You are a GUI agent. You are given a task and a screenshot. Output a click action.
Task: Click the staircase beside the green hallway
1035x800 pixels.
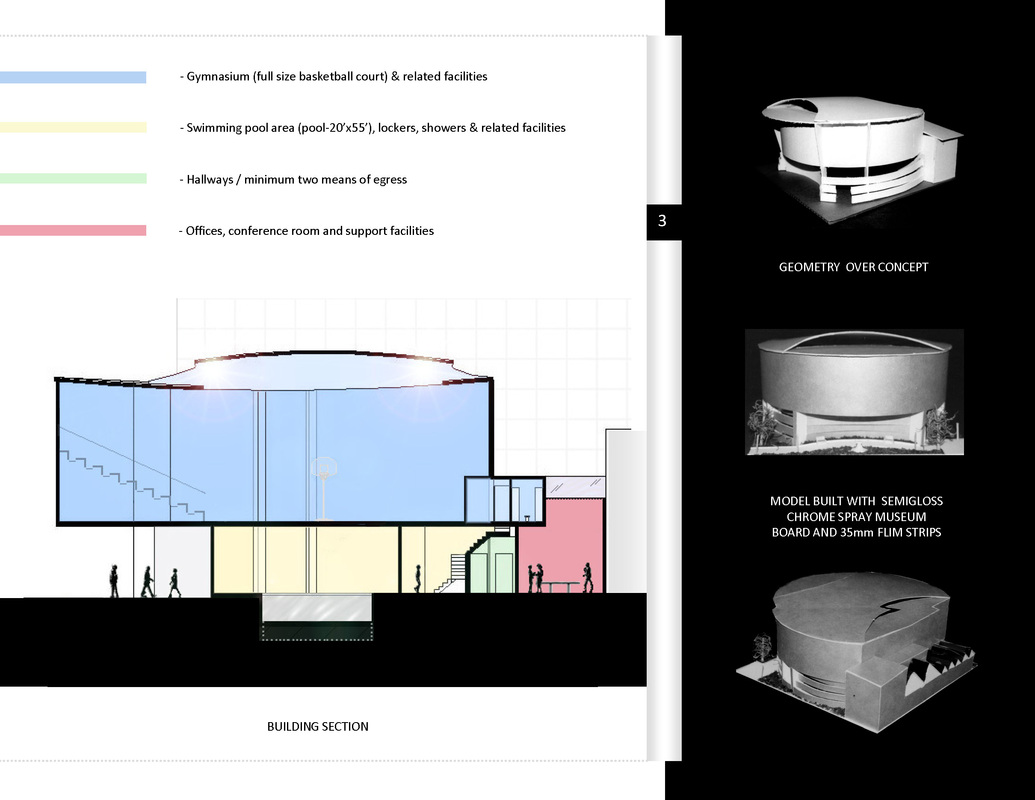coord(453,573)
